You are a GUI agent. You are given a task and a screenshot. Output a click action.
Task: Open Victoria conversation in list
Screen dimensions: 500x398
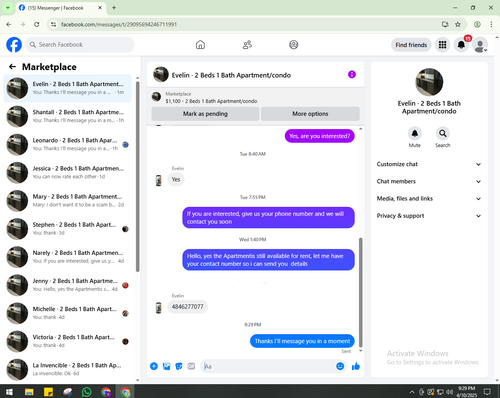[67, 341]
